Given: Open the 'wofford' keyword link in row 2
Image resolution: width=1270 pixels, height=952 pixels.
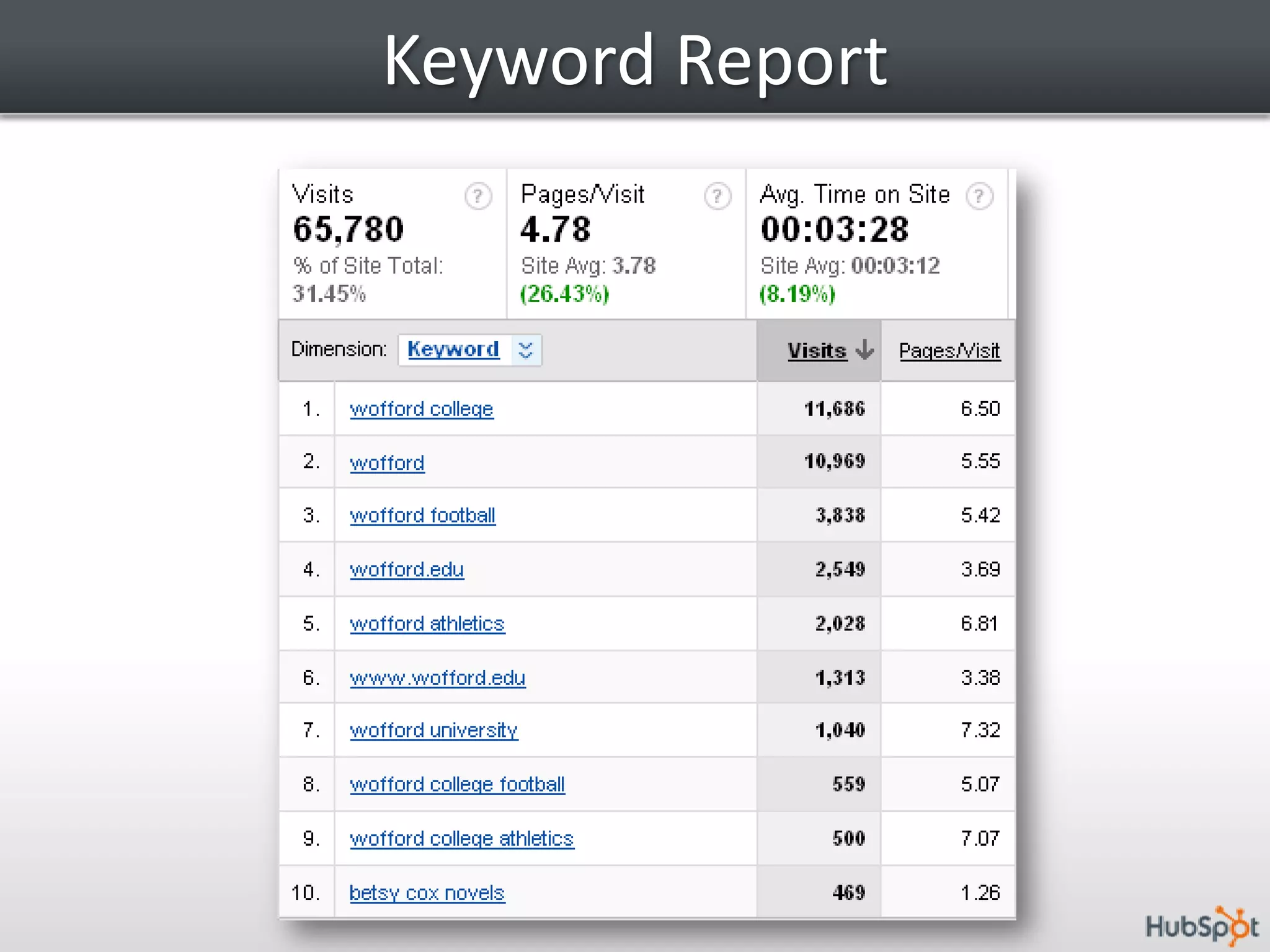Looking at the screenshot, I should pyautogui.click(x=387, y=463).
